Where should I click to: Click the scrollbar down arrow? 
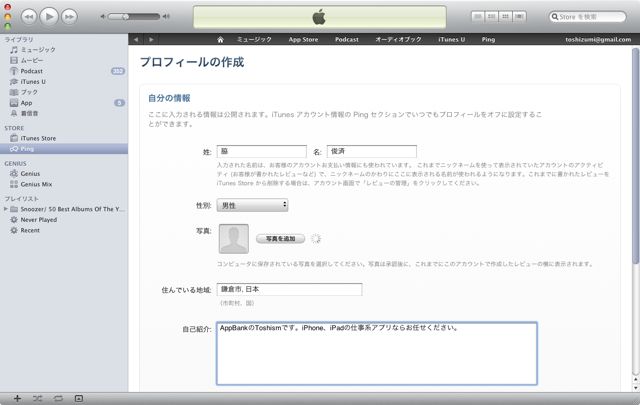click(635, 388)
